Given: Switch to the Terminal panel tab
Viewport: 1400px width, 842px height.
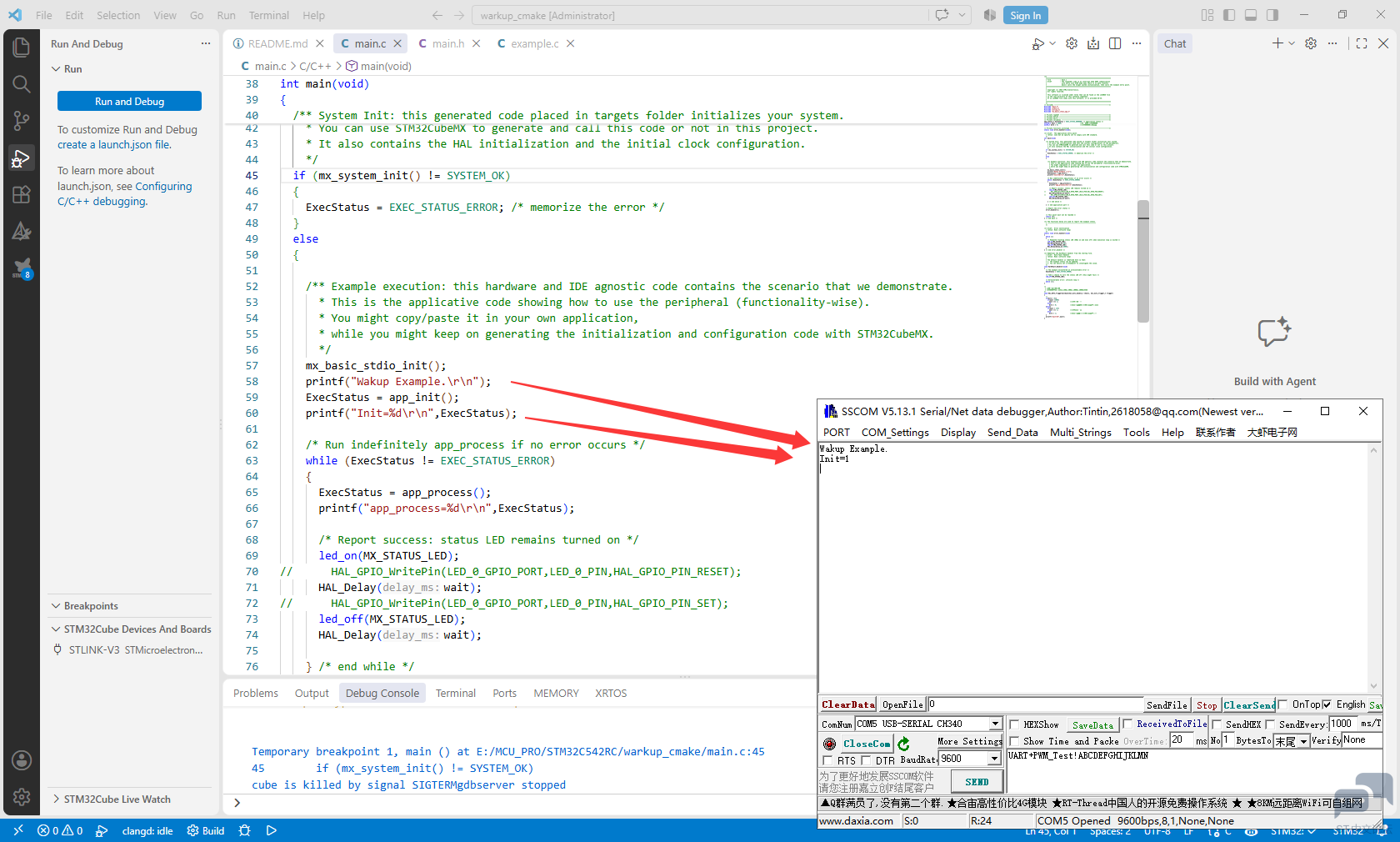Looking at the screenshot, I should click(x=456, y=693).
